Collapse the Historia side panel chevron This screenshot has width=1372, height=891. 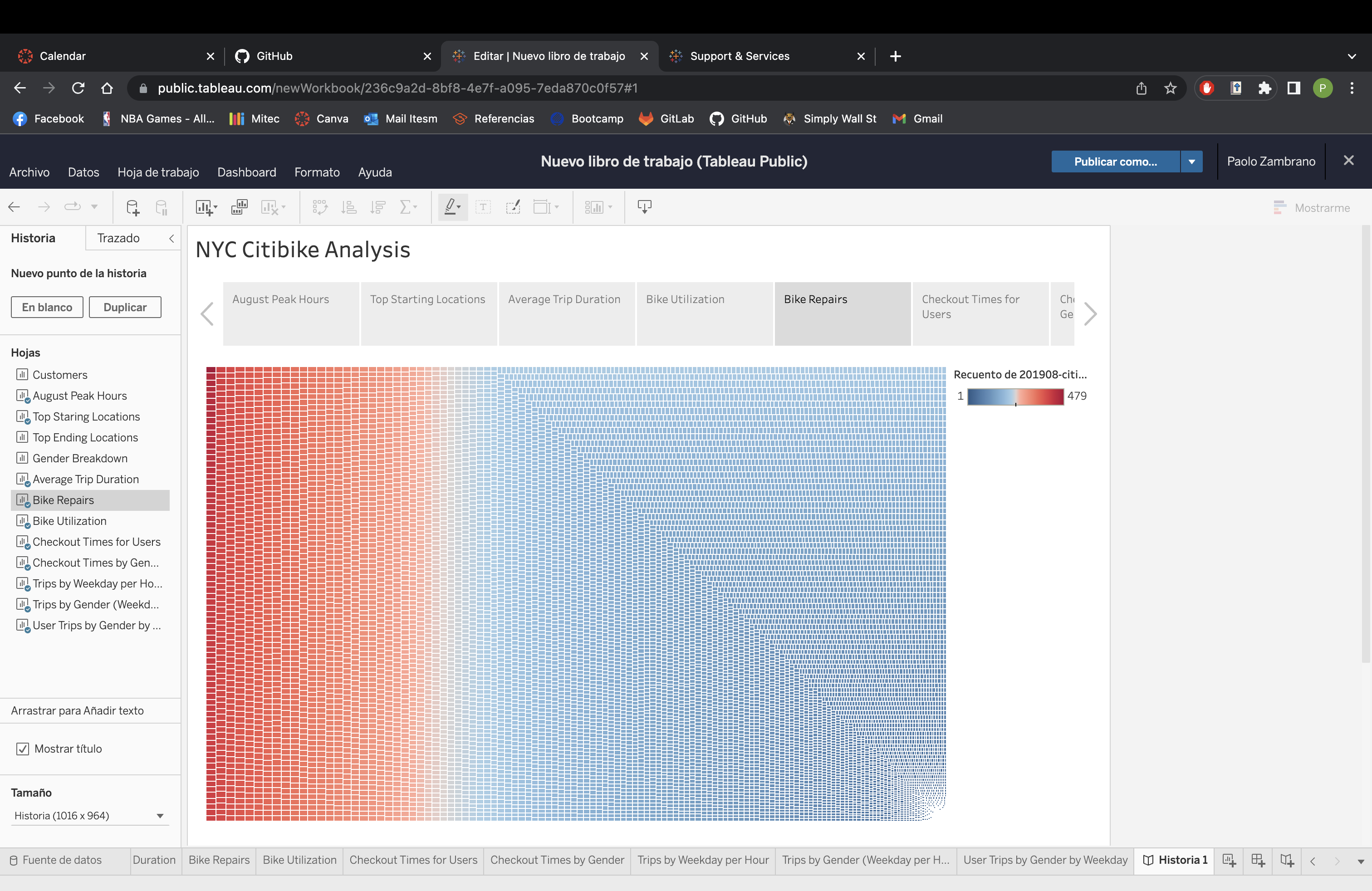171,238
